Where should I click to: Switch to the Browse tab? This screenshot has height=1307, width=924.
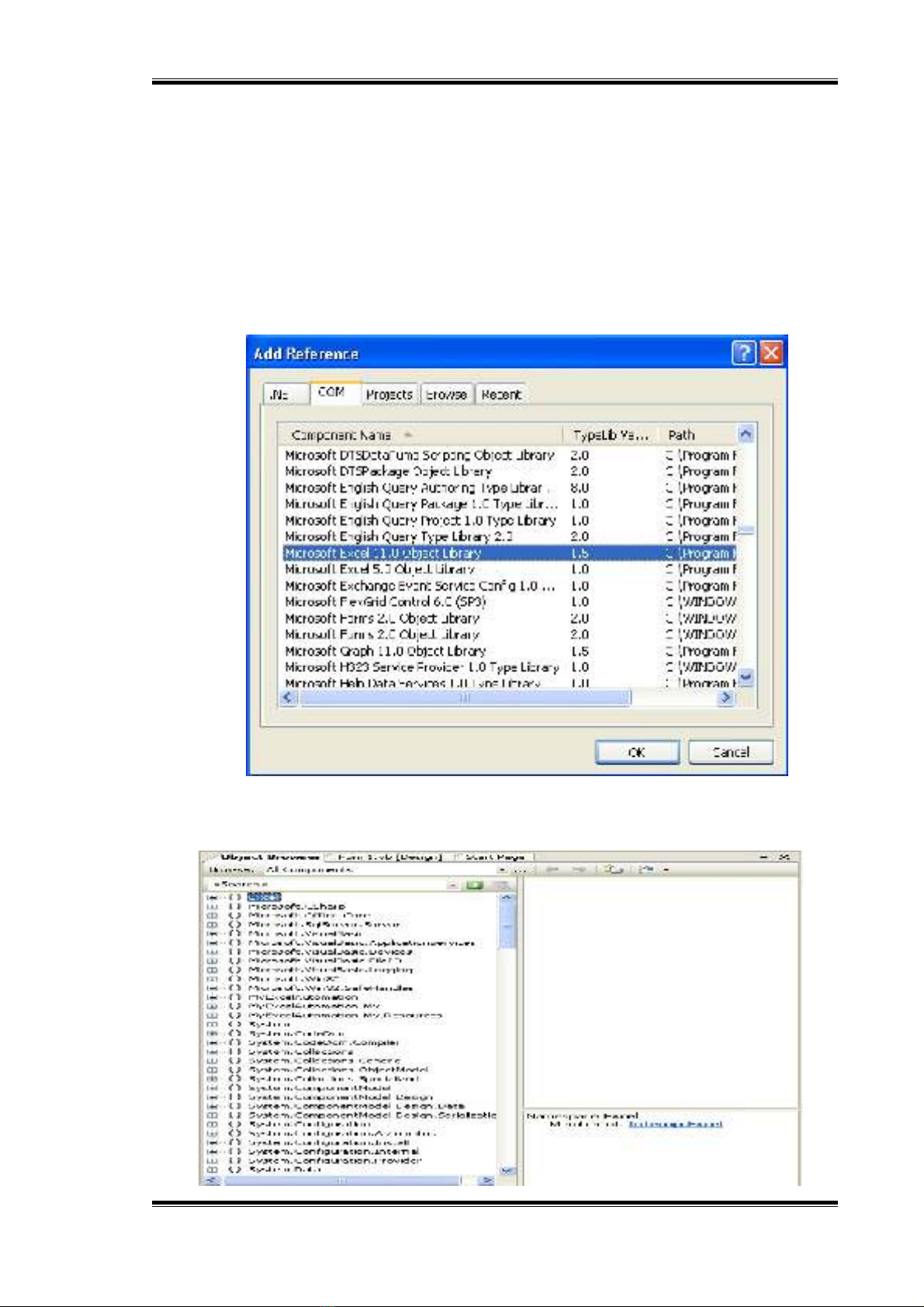click(447, 394)
